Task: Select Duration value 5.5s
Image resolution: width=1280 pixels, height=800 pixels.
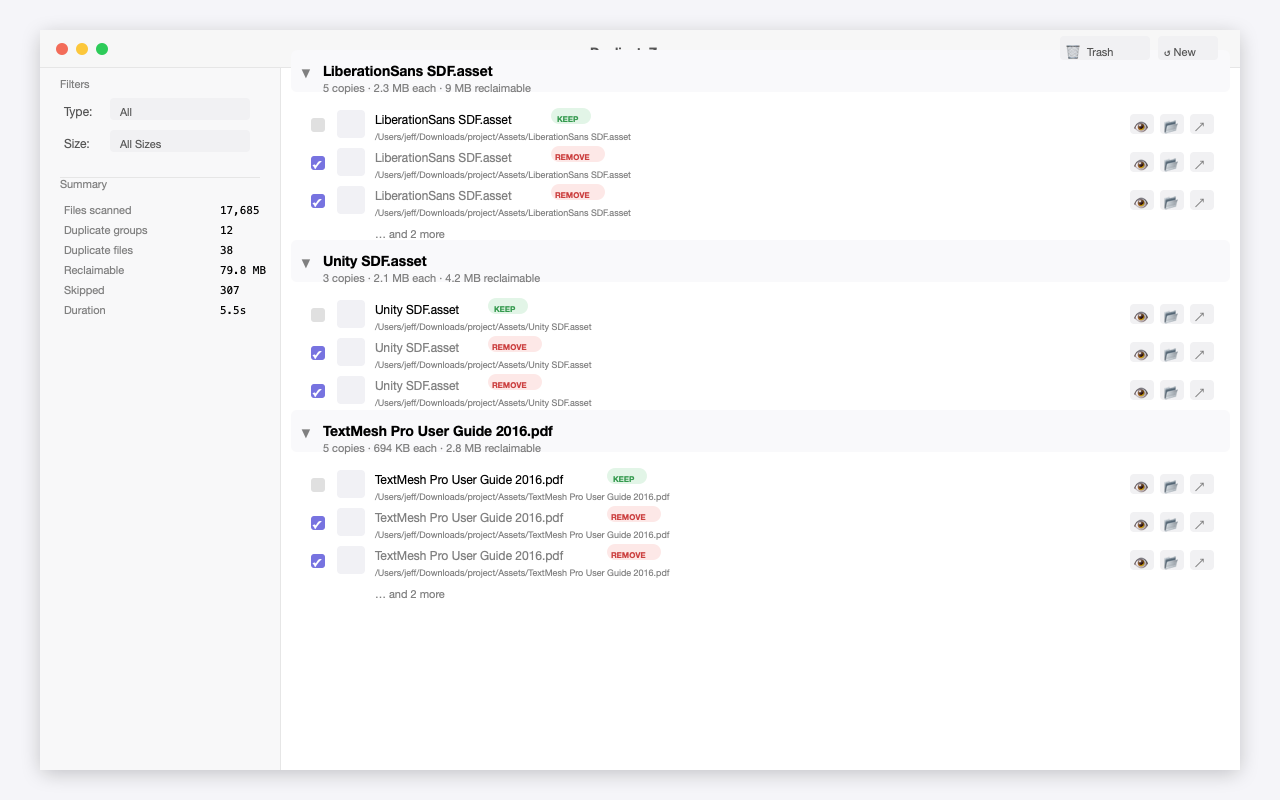Action: (x=233, y=310)
